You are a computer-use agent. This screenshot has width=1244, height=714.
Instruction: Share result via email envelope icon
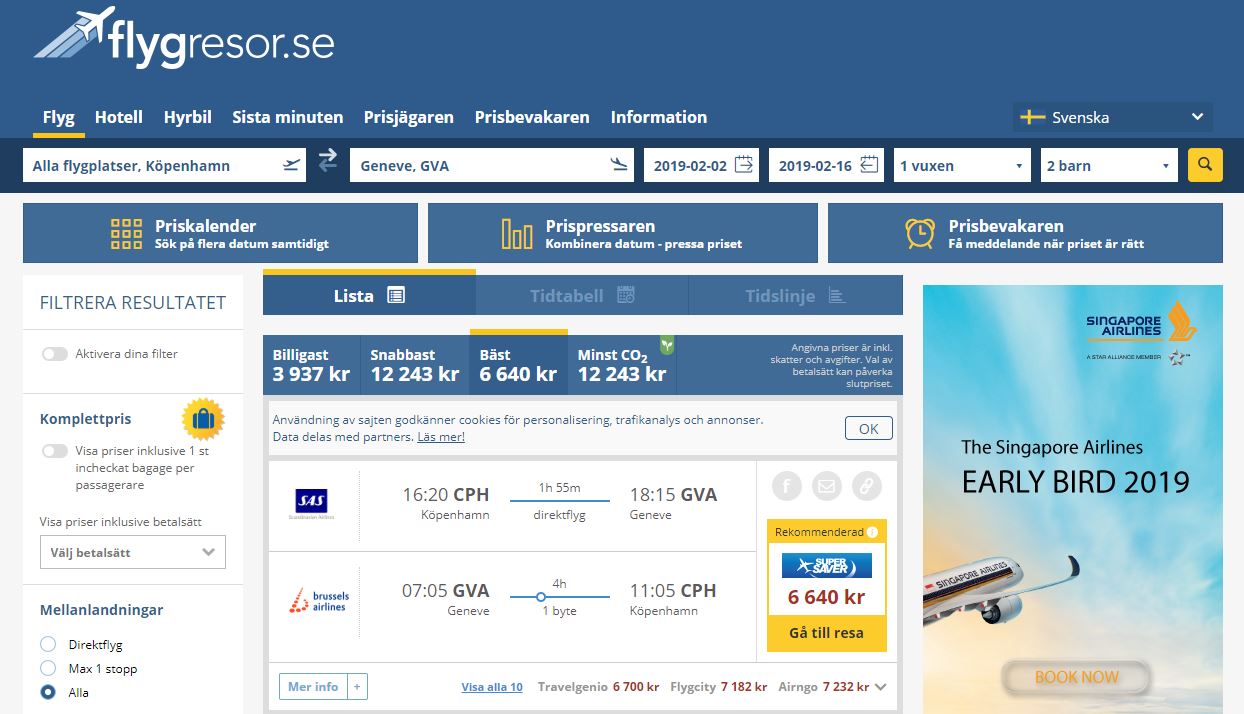pos(826,486)
